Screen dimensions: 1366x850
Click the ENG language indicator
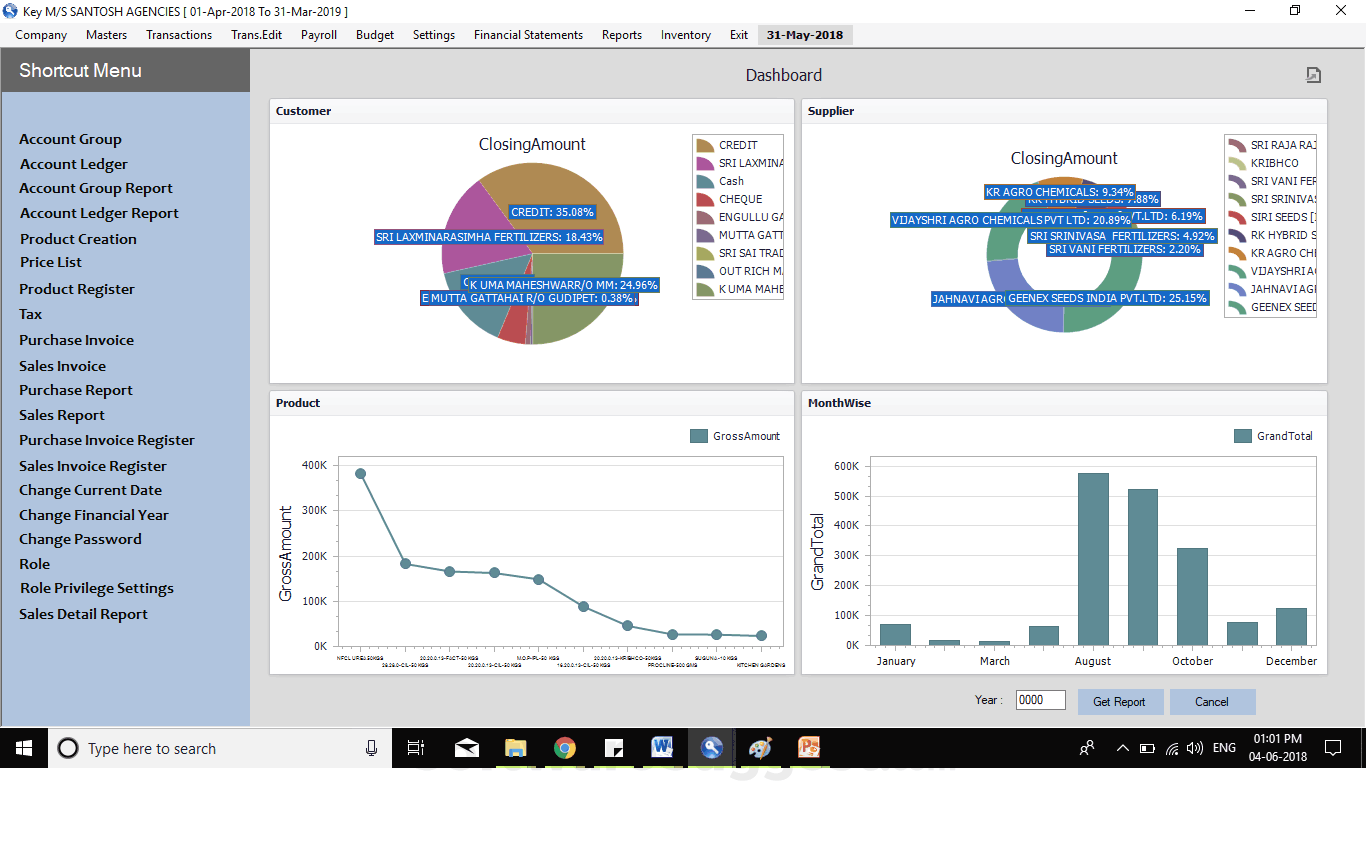[1224, 748]
